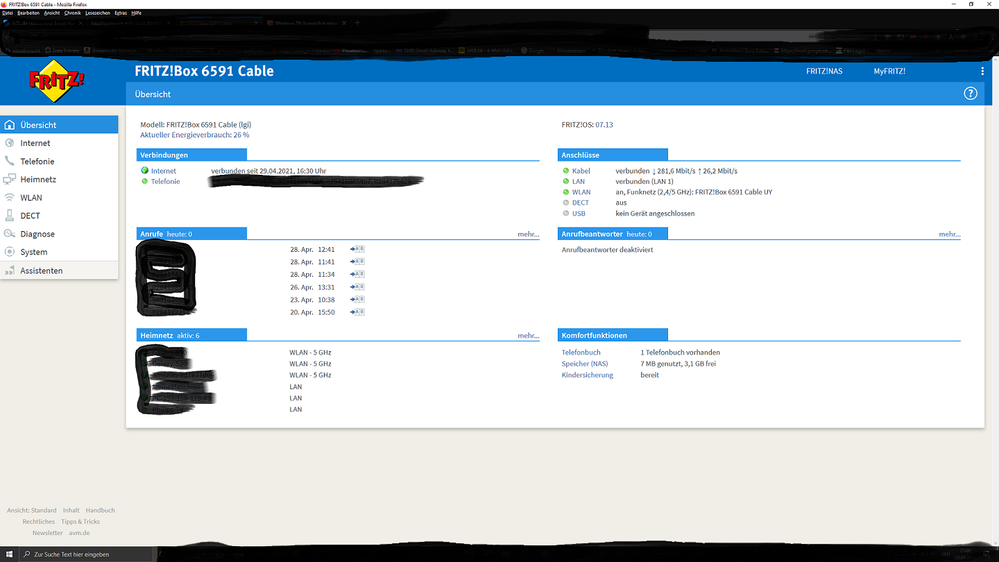This screenshot has height=562, width=999.
Task: Click FRITZ!OS version 07.13 link
Action: coord(604,125)
